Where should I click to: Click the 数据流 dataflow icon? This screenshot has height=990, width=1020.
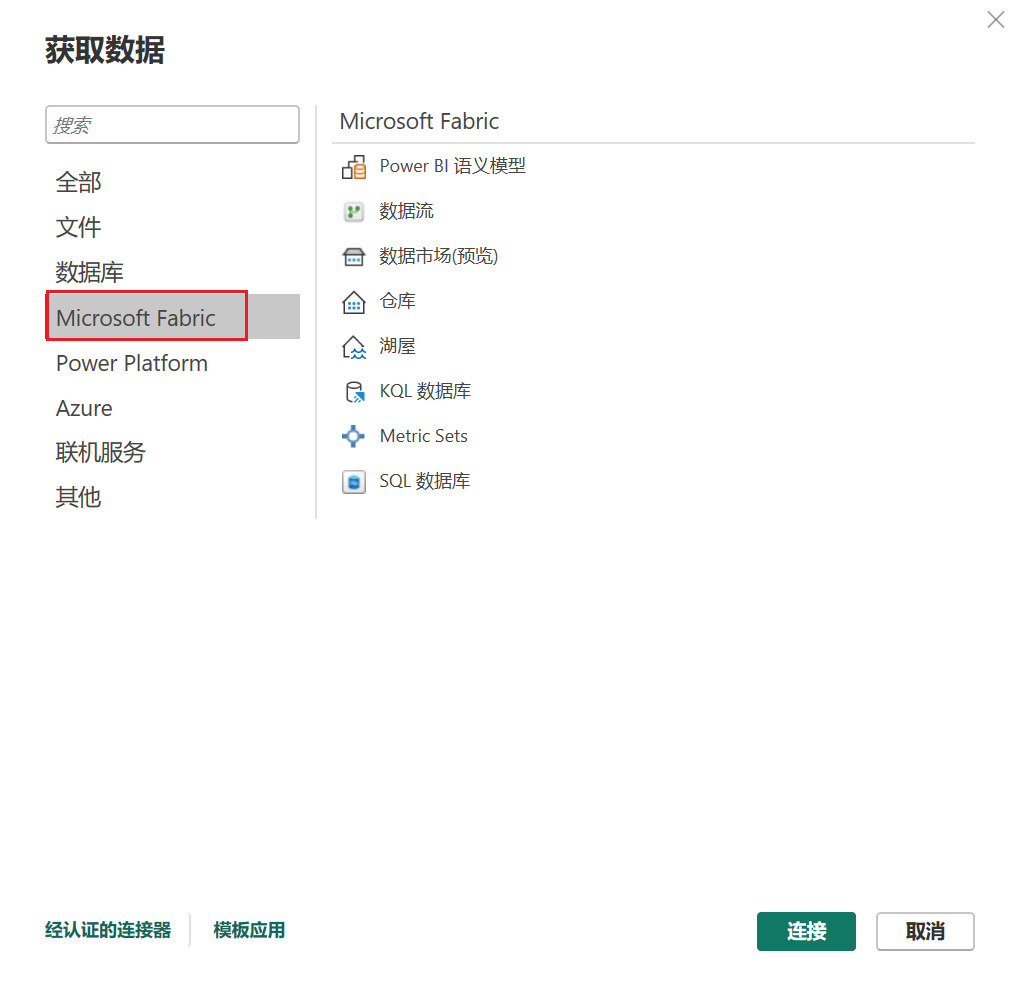[x=354, y=212]
